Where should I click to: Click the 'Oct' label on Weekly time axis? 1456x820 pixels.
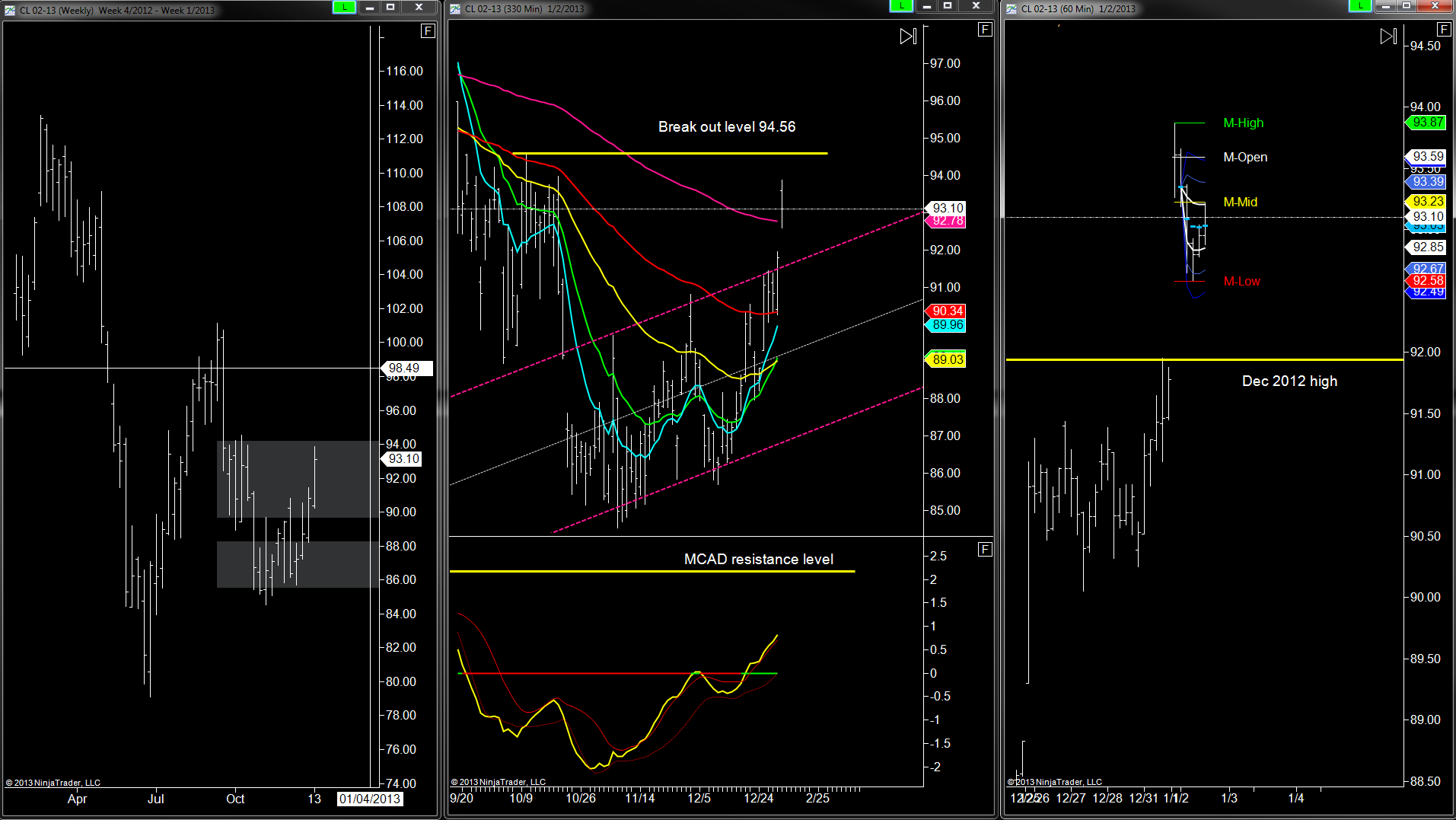pyautogui.click(x=235, y=799)
